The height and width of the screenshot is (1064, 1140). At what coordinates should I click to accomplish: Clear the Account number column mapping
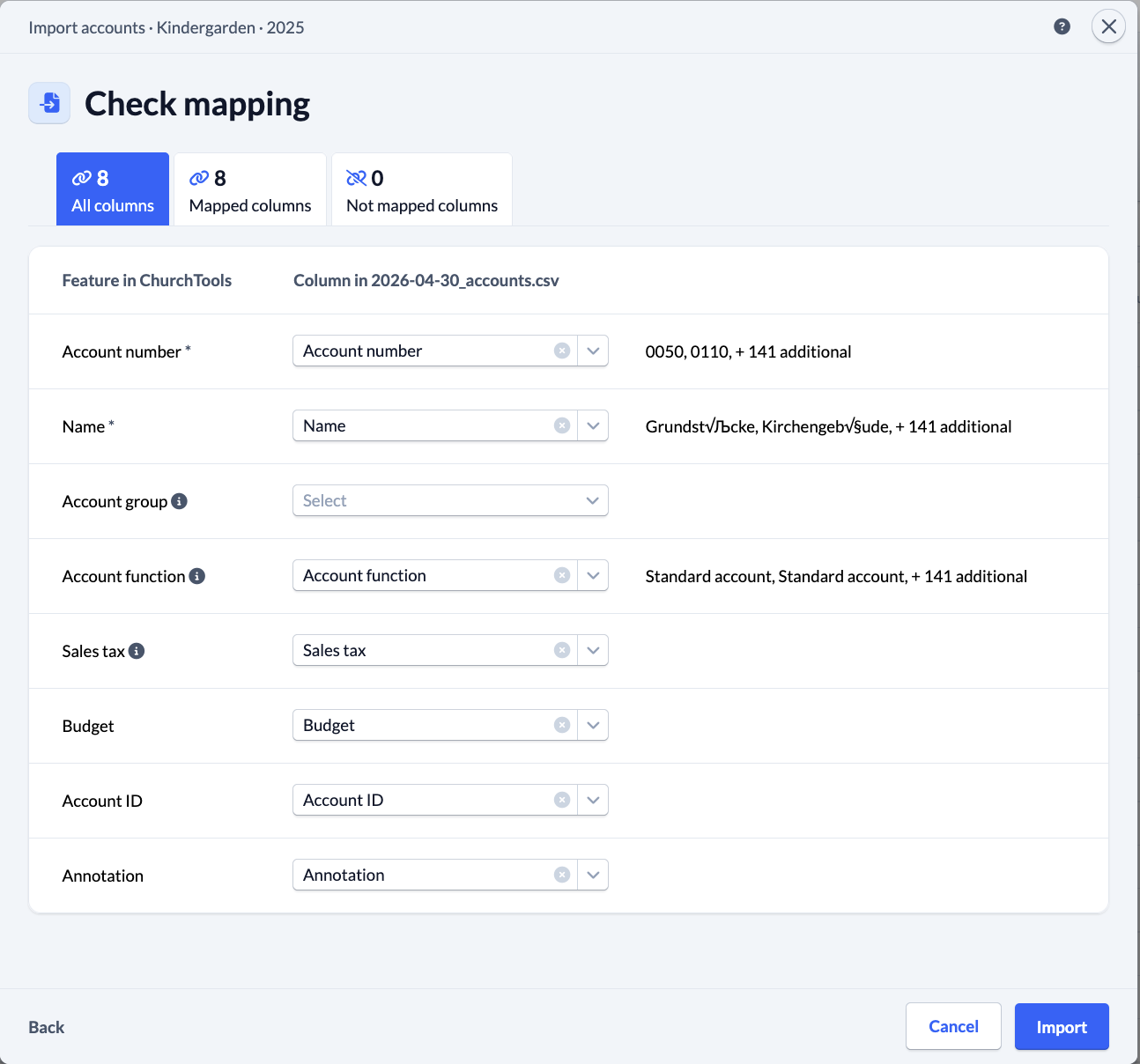coord(561,351)
